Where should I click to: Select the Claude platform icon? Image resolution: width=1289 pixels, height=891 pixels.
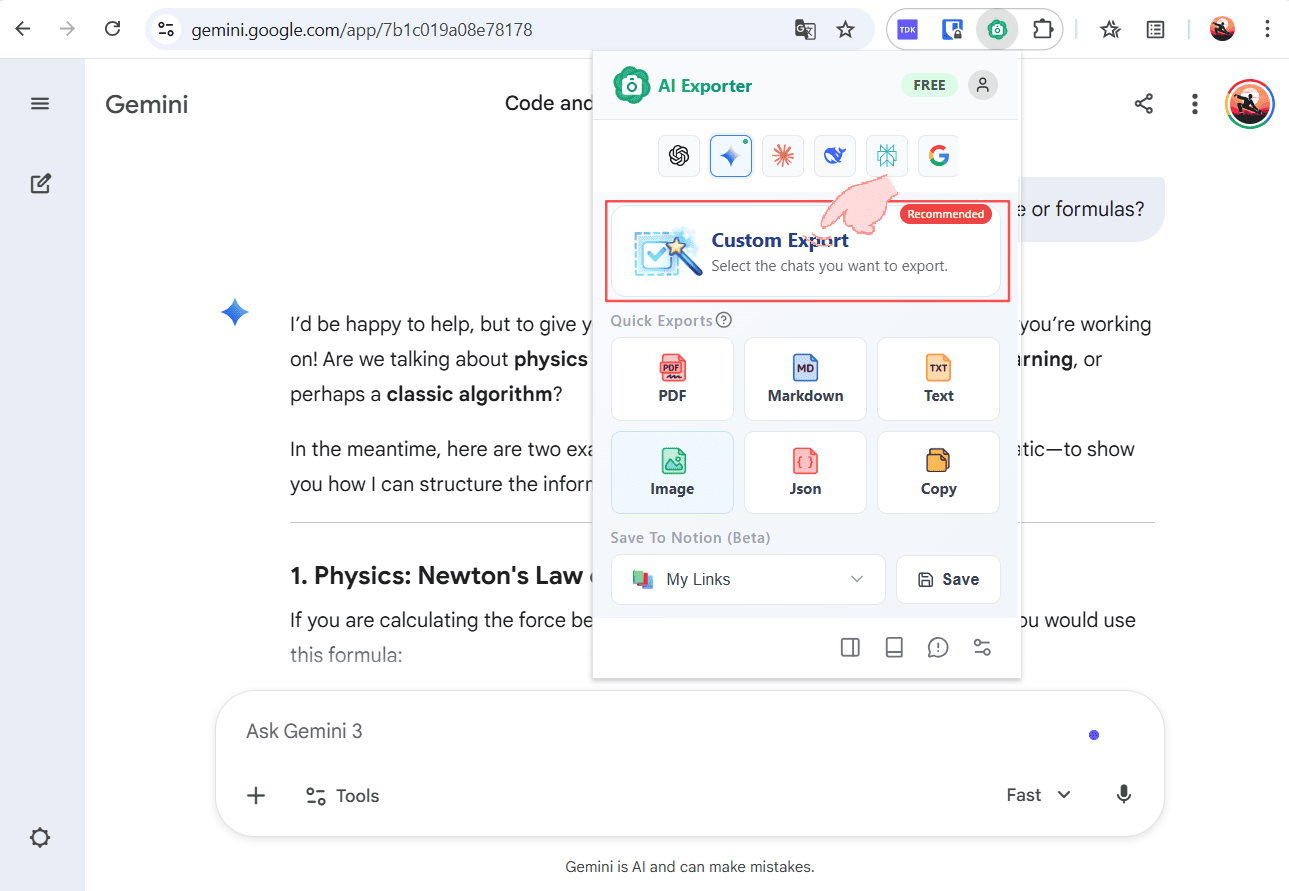point(783,156)
